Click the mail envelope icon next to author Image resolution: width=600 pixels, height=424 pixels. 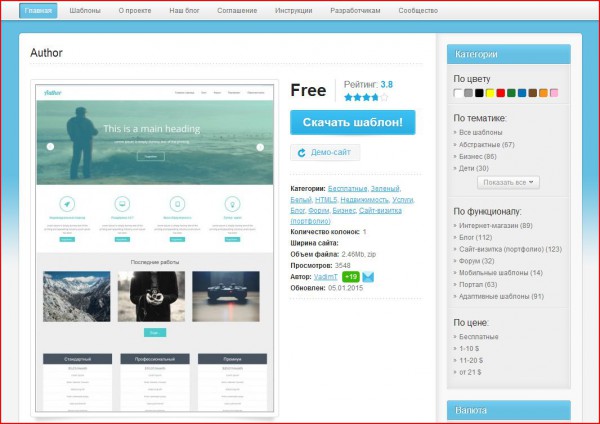point(368,276)
